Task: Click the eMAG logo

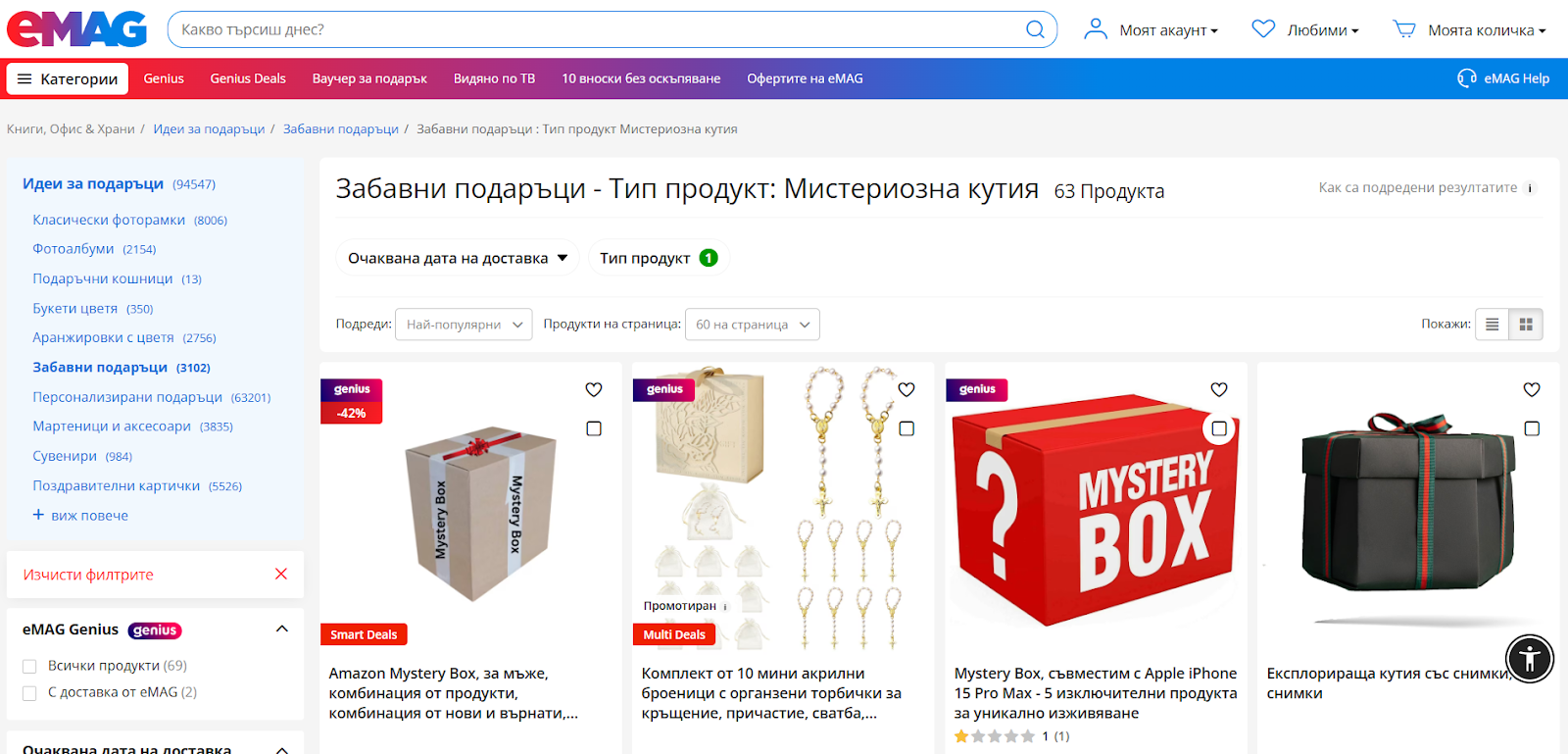Action: coord(76,29)
